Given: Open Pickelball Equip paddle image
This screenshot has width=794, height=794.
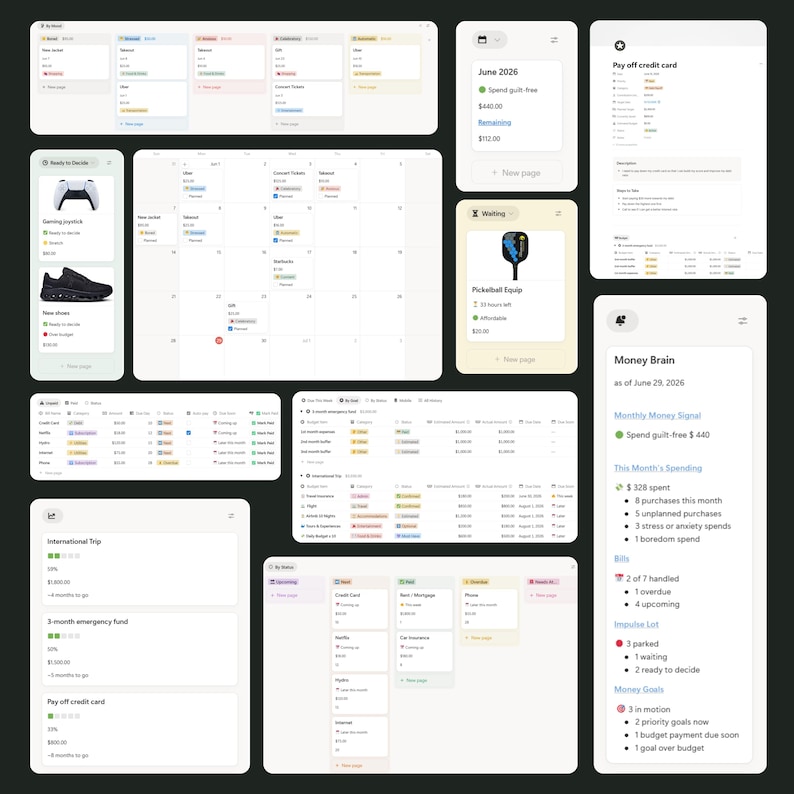Looking at the screenshot, I should tap(515, 256).
